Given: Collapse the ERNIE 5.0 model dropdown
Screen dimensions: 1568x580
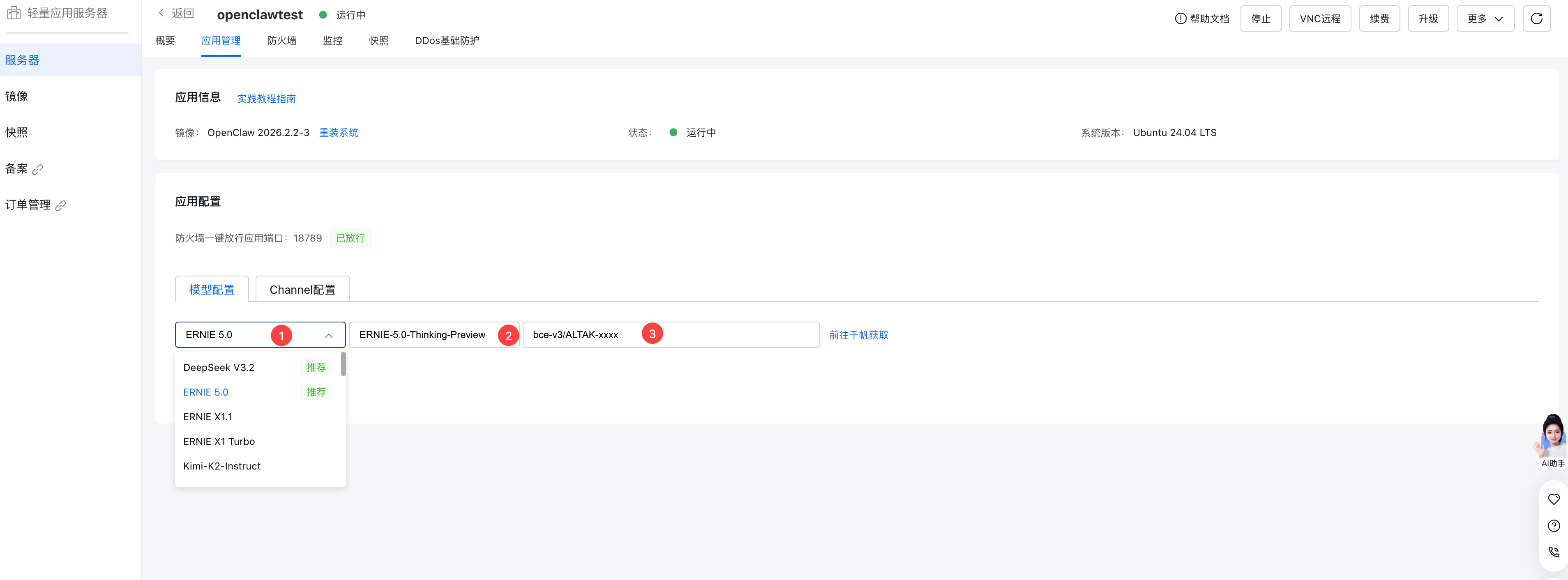Looking at the screenshot, I should coord(328,335).
